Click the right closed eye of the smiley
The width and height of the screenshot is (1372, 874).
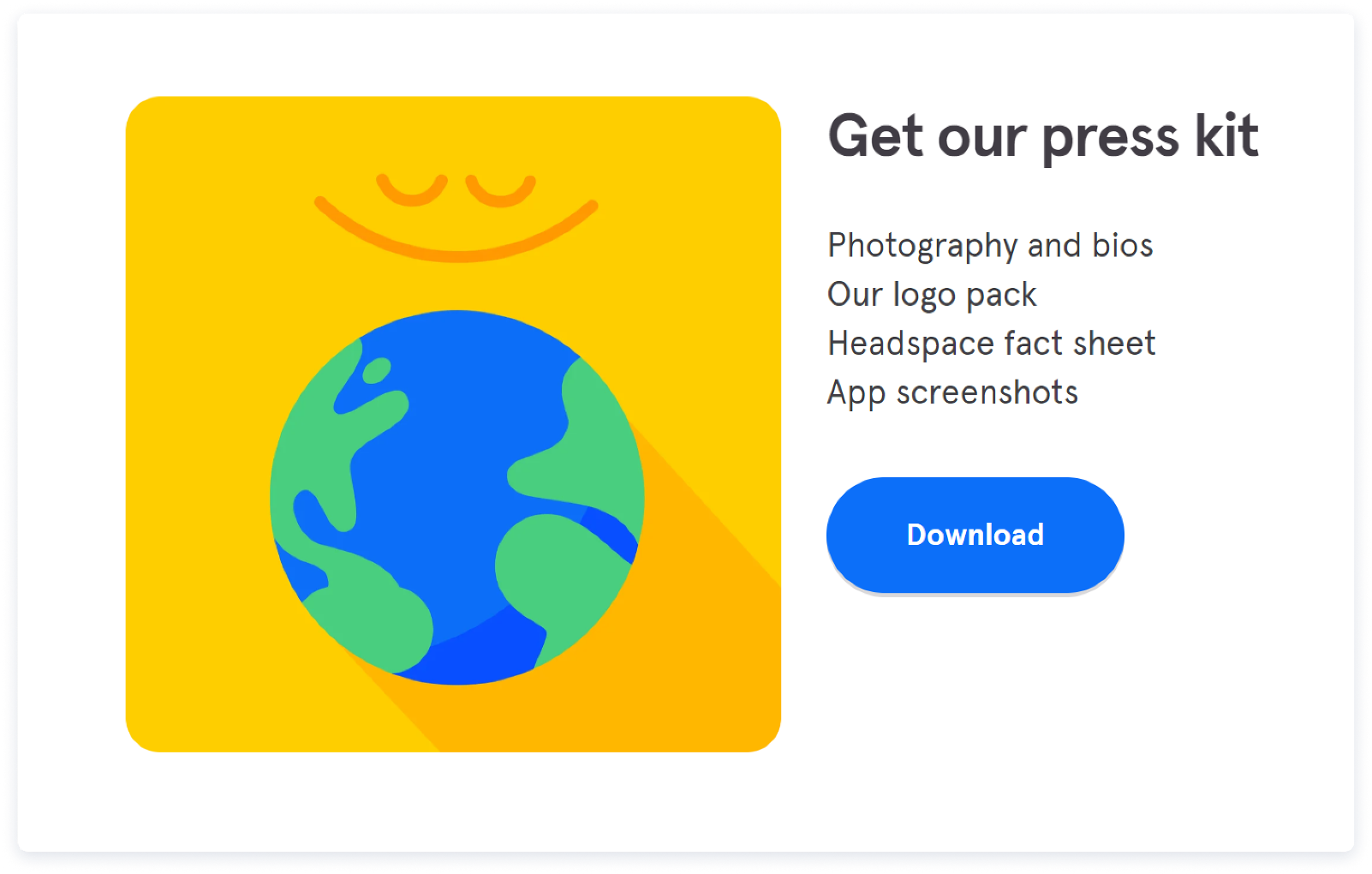(501, 190)
